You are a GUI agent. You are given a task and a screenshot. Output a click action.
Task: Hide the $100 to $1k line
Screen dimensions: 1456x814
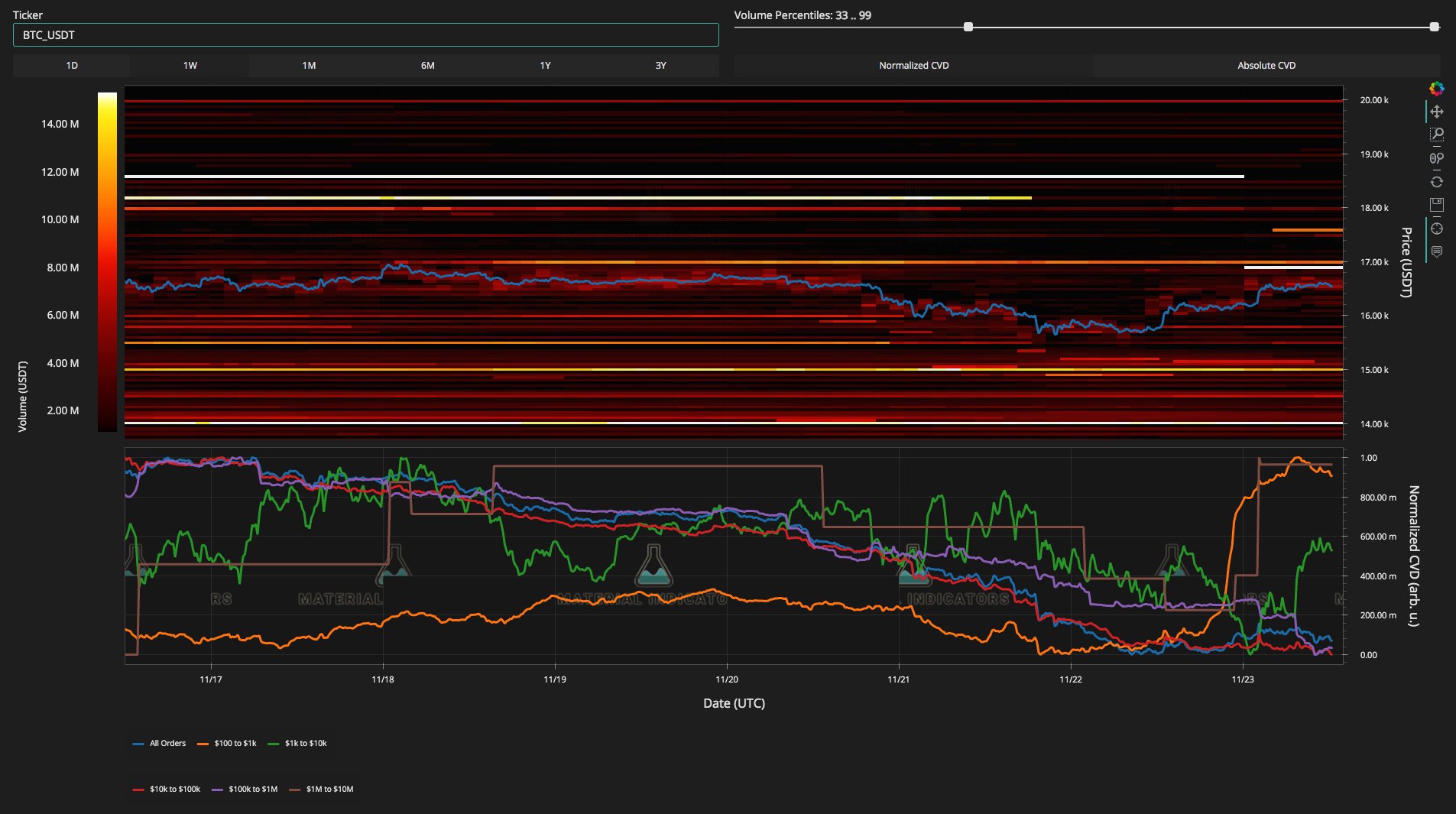pyautogui.click(x=227, y=743)
